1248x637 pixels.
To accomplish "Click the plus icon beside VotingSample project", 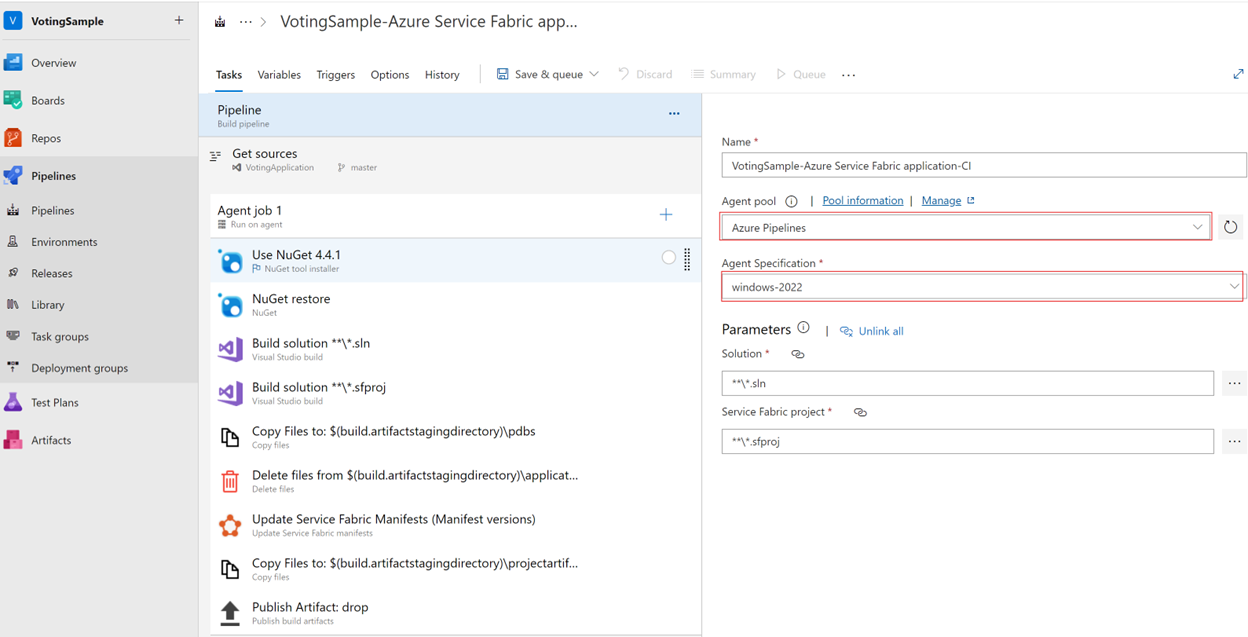I will tap(179, 20).
